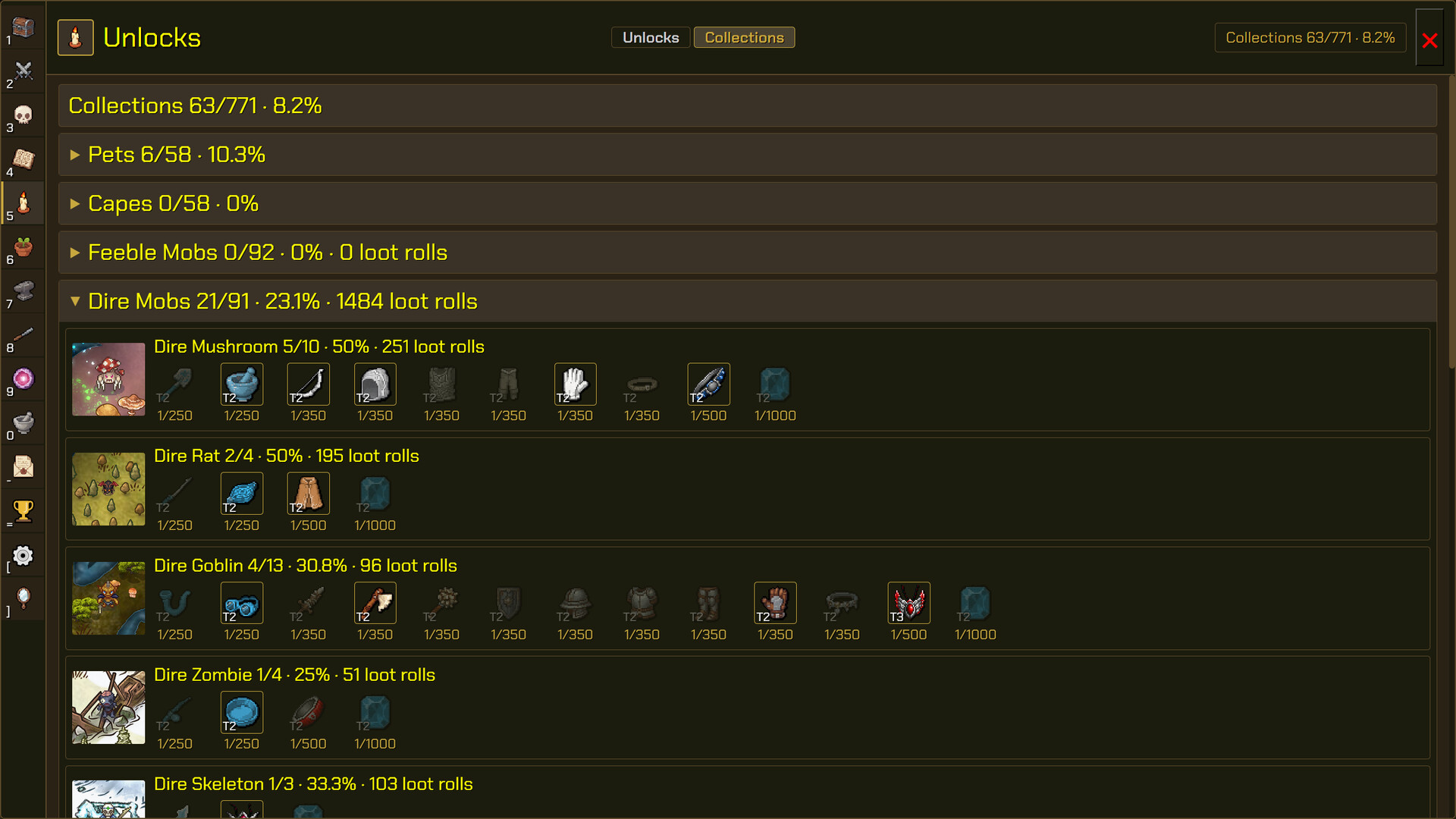The width and height of the screenshot is (1456, 819).
Task: Click the Dire Mushroom white gloves item
Action: 575,384
